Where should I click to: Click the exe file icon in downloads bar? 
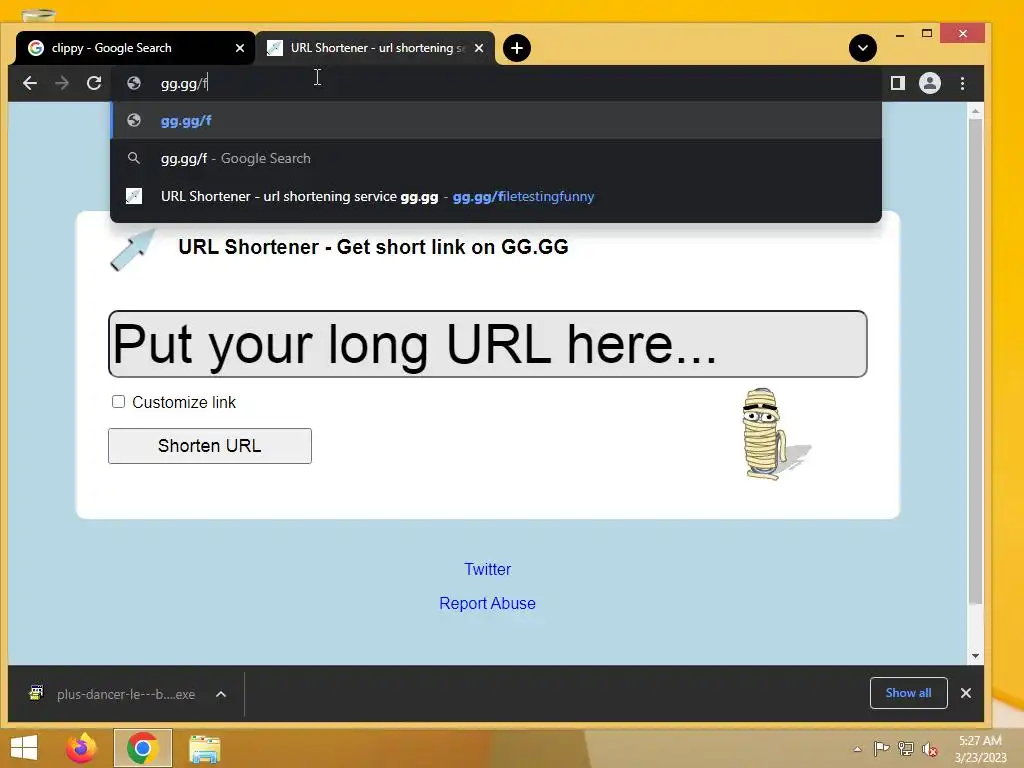pos(37,693)
